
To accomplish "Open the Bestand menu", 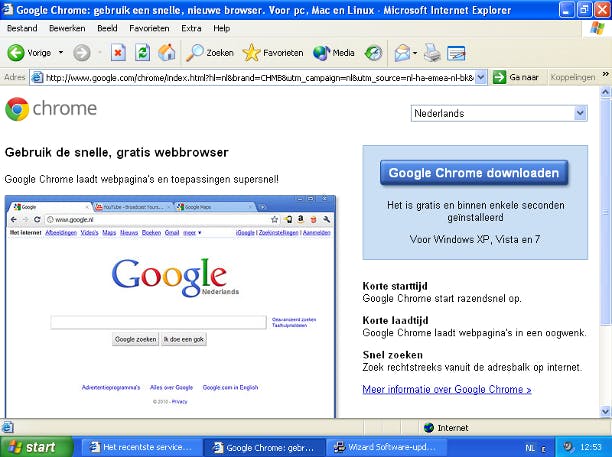I will point(22,28).
